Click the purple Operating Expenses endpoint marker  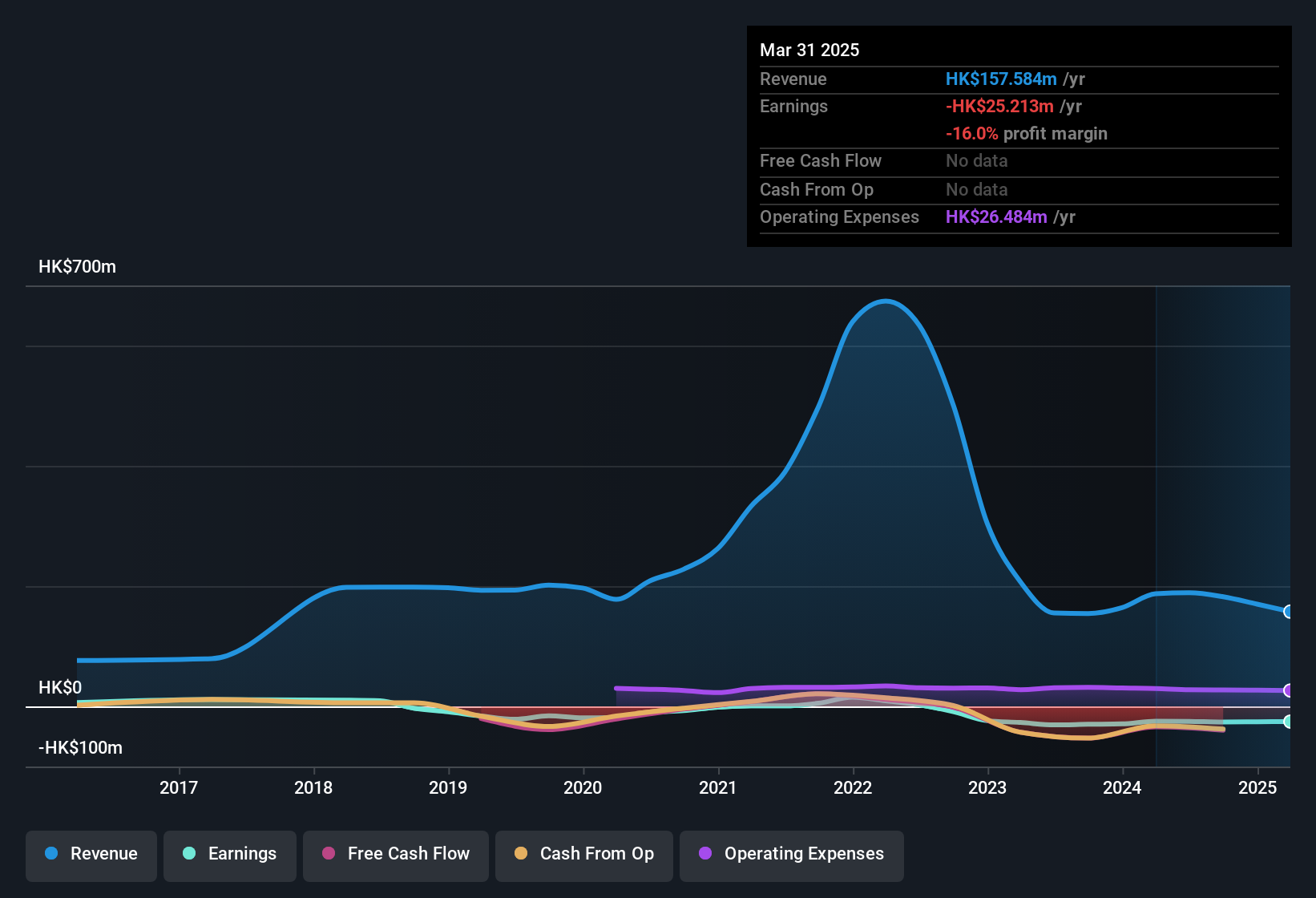tap(1289, 690)
